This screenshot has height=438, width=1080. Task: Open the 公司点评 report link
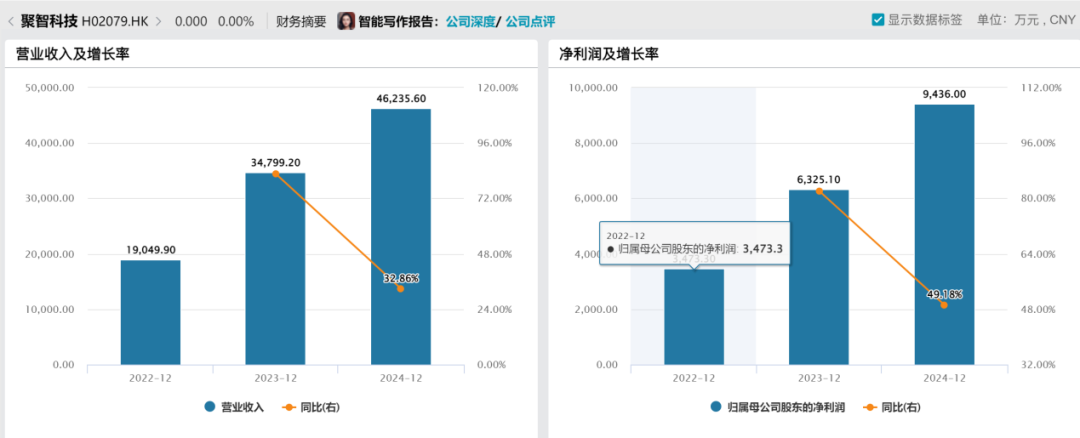coord(530,21)
